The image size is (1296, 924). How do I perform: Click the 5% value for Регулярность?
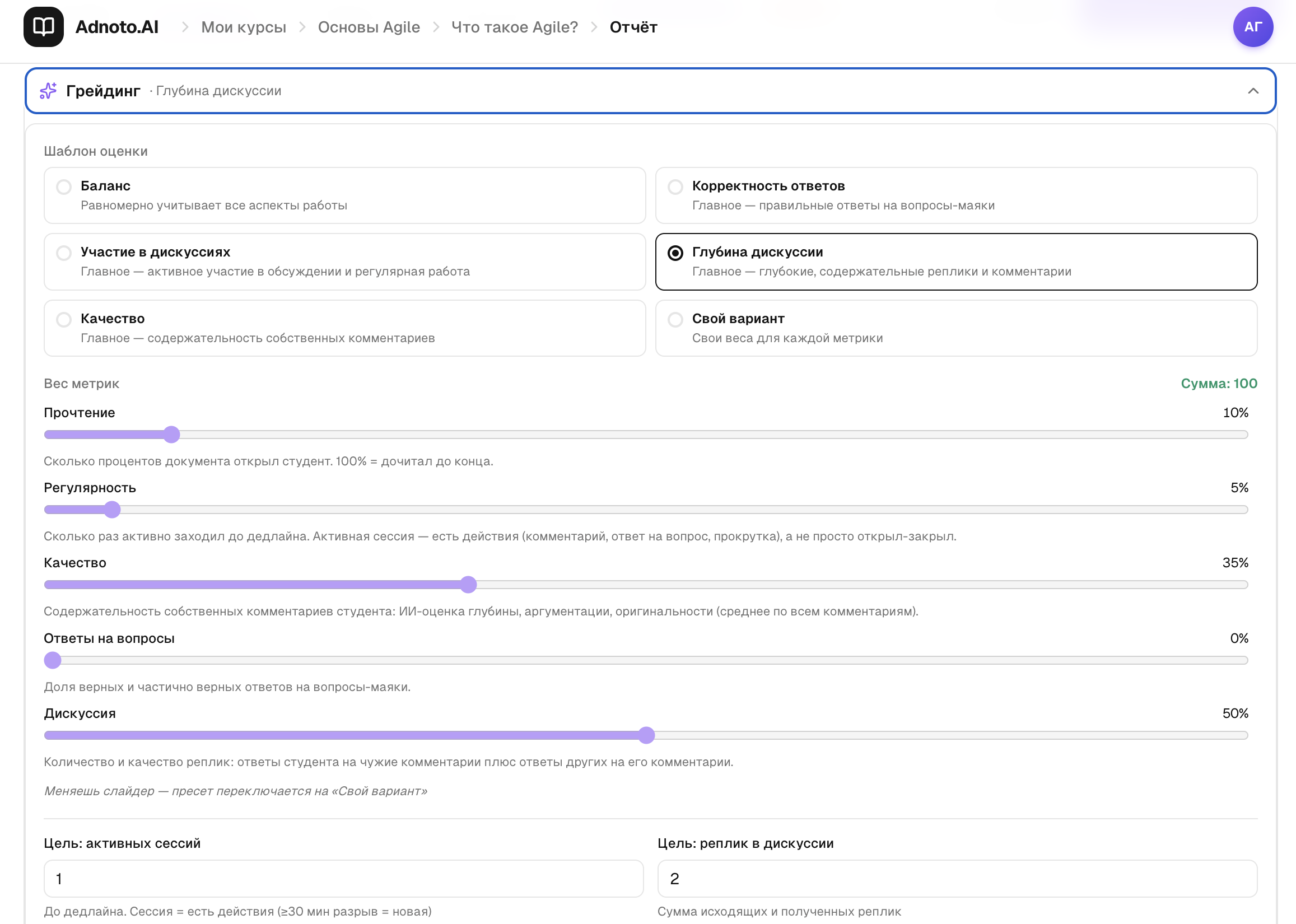[1239, 488]
